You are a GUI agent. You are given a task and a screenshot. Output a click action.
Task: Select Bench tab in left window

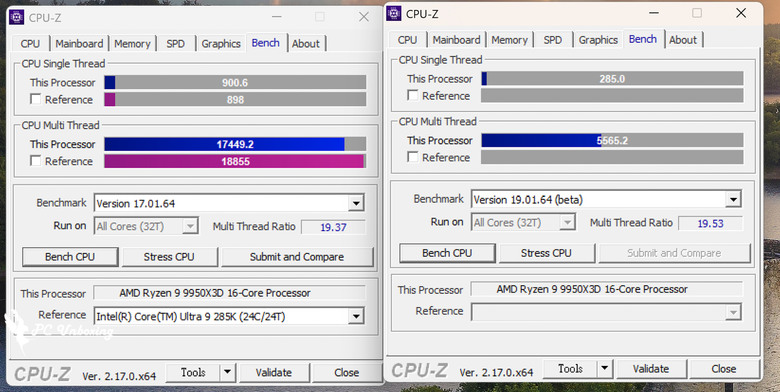click(x=266, y=43)
